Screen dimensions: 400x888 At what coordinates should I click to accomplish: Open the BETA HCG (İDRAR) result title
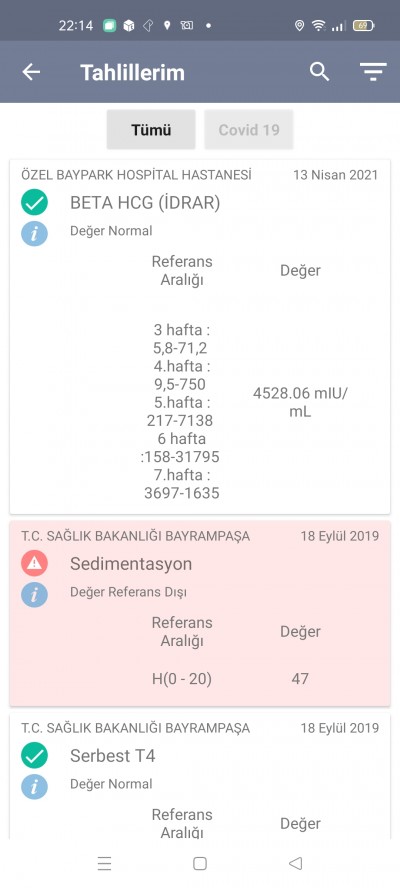(145, 203)
